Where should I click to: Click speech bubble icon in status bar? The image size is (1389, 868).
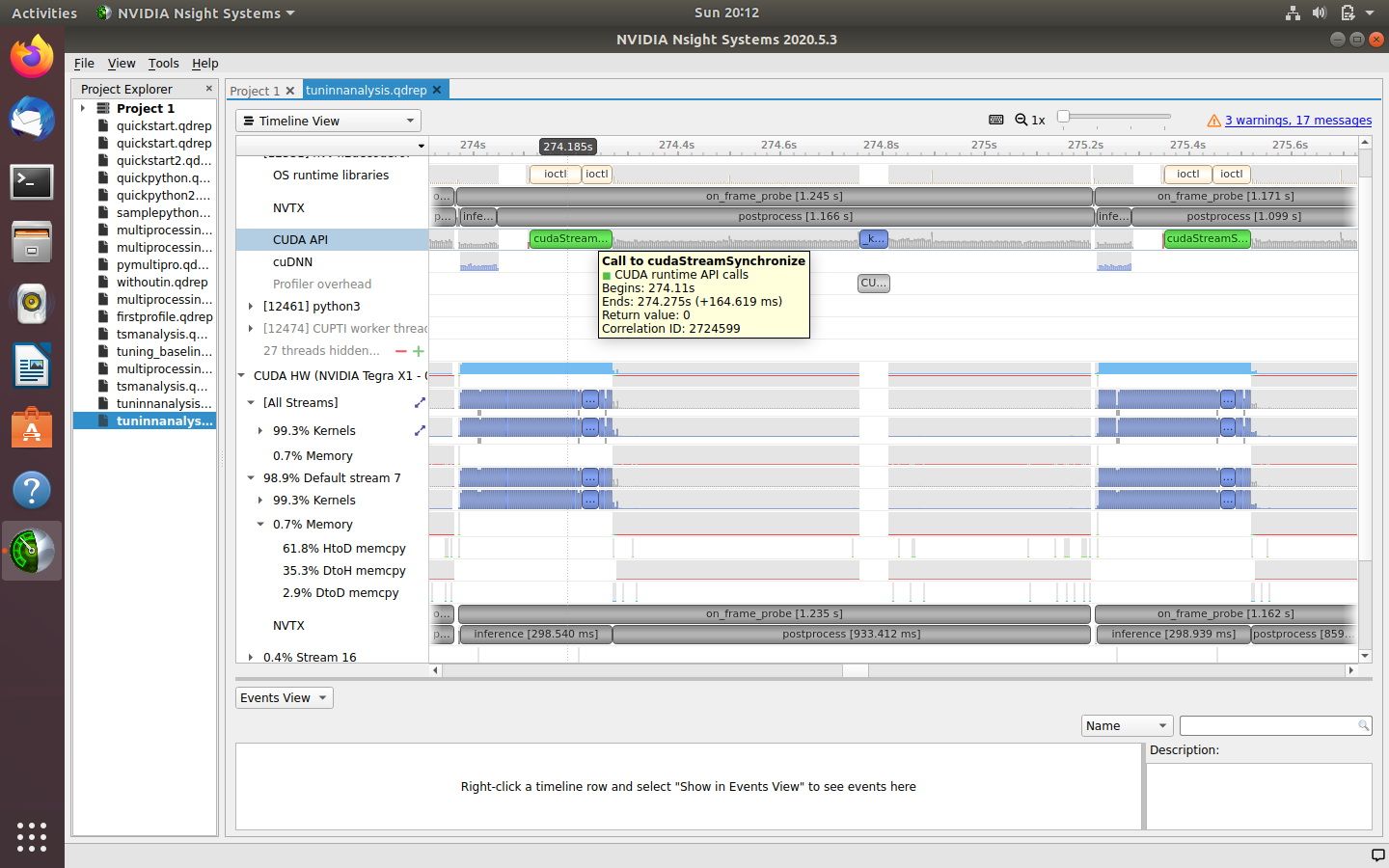1377,855
